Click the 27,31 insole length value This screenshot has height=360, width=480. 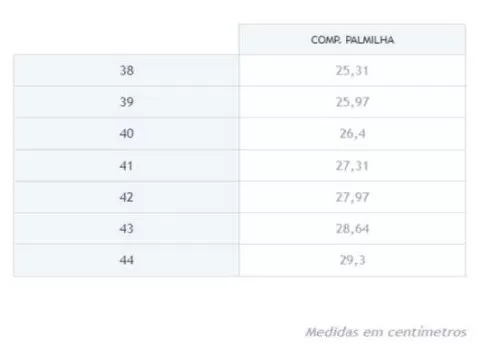pyautogui.click(x=352, y=166)
